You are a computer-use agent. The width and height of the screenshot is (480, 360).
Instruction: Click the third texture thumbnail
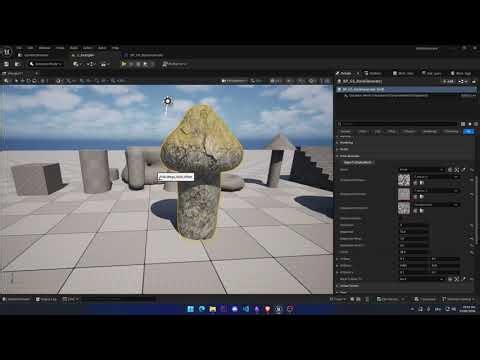click(x=404, y=208)
